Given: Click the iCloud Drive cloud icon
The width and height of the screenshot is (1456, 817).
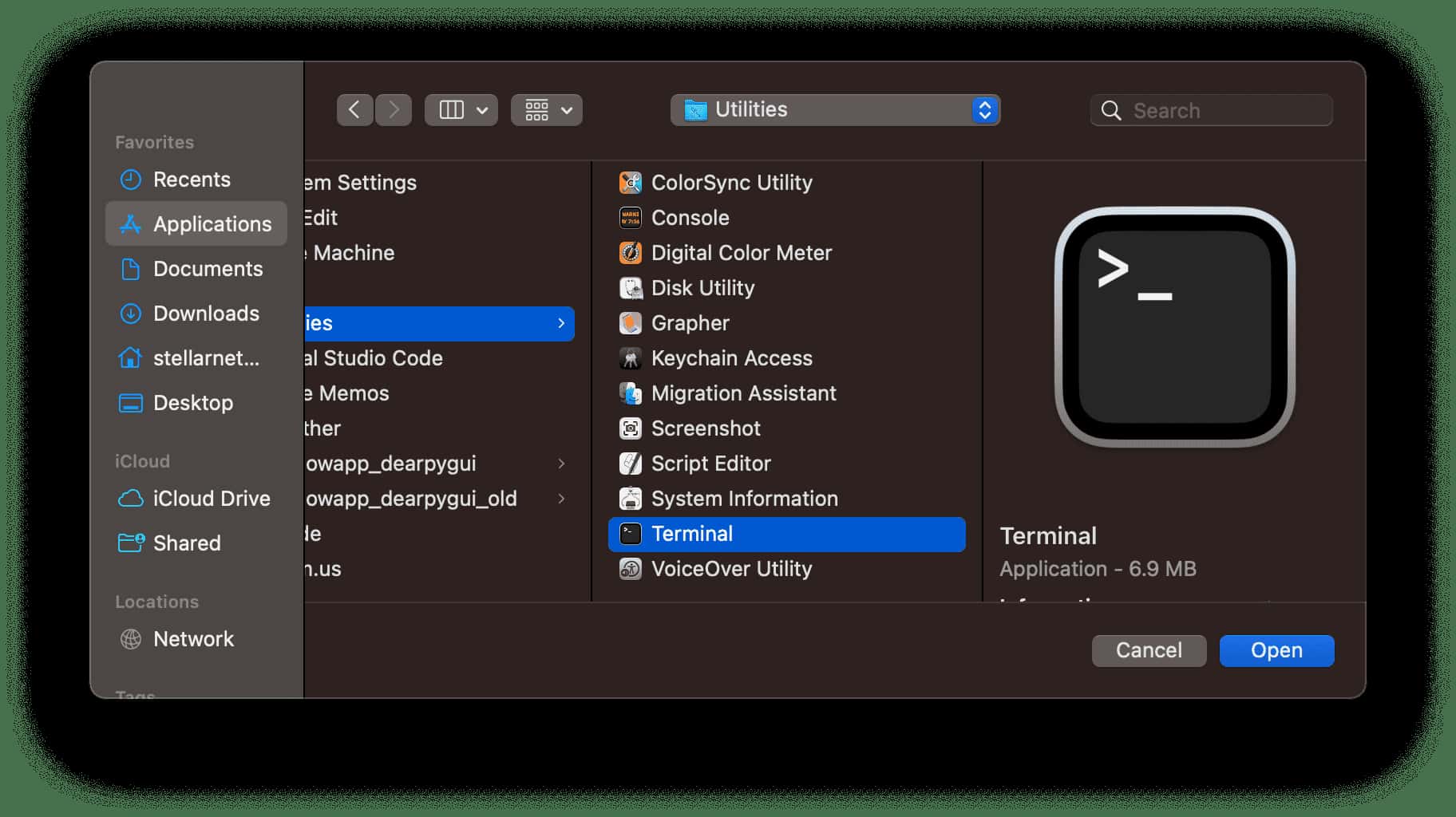Looking at the screenshot, I should point(130,499).
